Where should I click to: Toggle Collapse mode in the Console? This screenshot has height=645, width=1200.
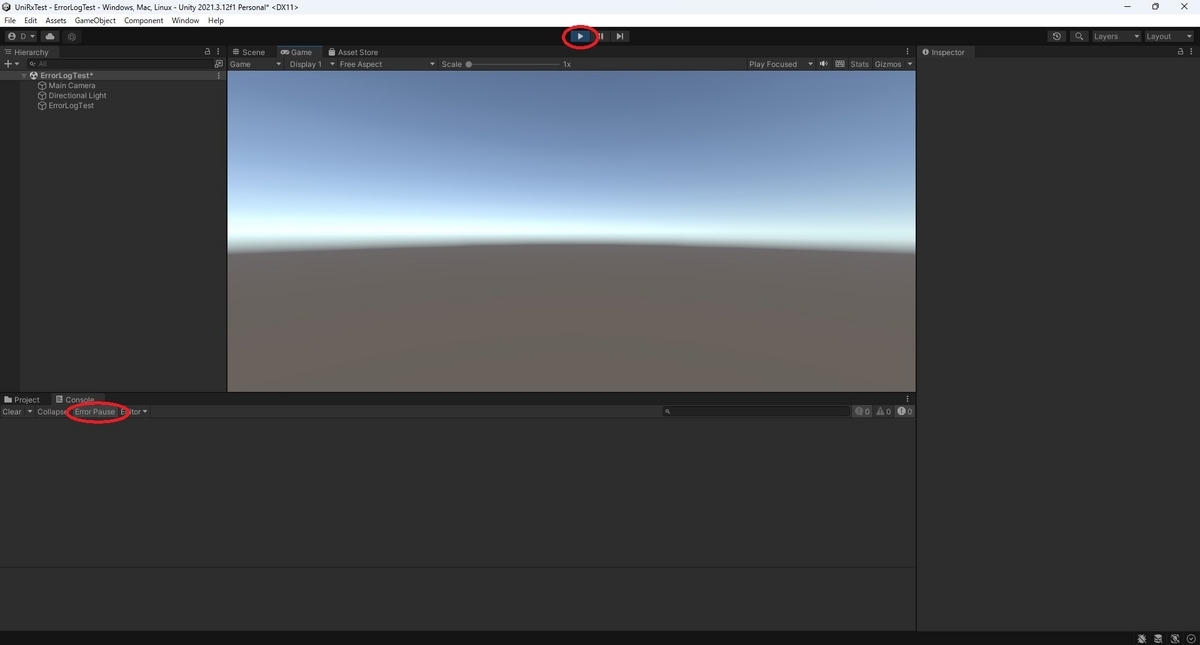pyautogui.click(x=51, y=411)
